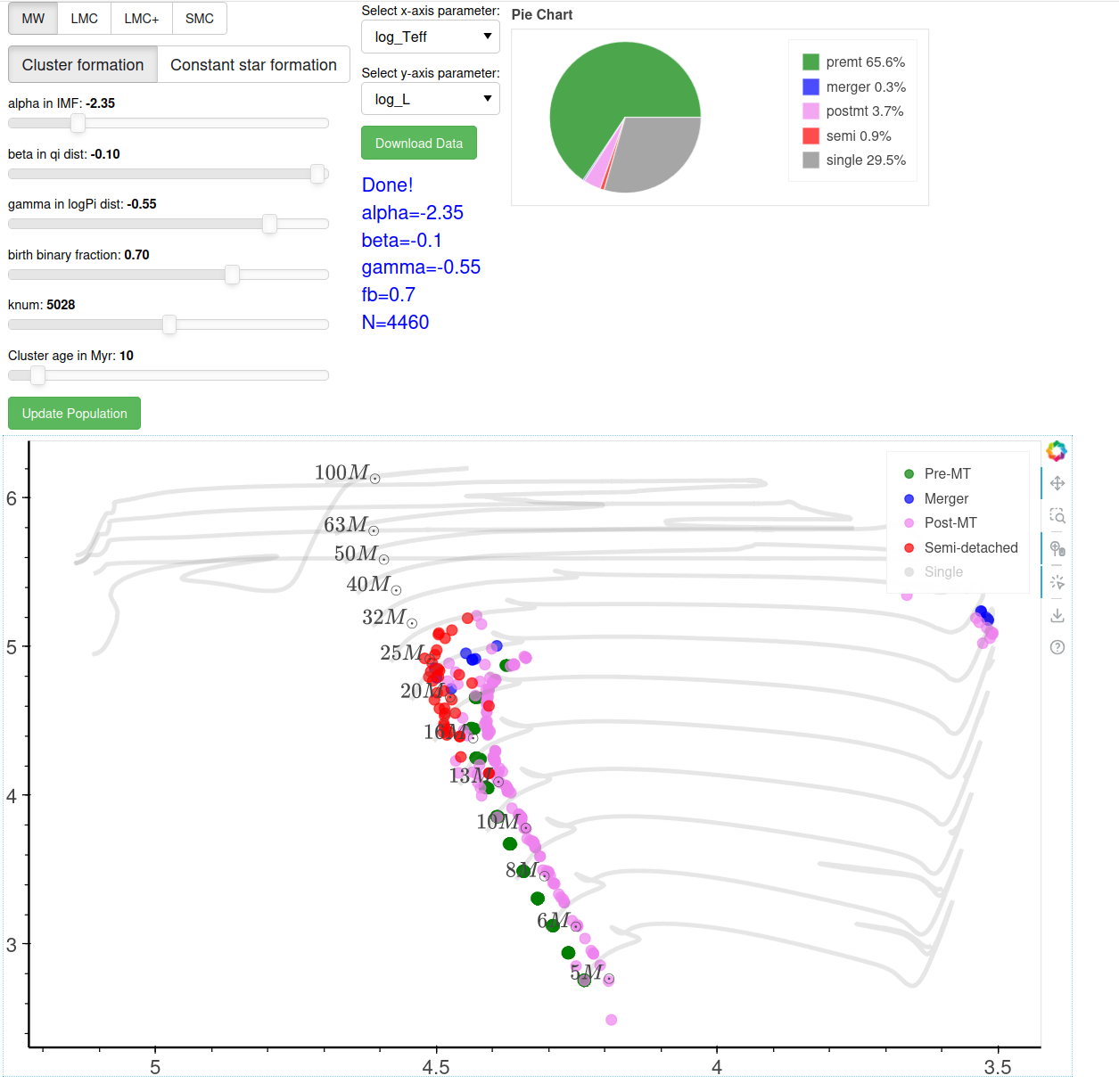Select the Box Zoom tool
1119x1092 pixels.
[1057, 516]
